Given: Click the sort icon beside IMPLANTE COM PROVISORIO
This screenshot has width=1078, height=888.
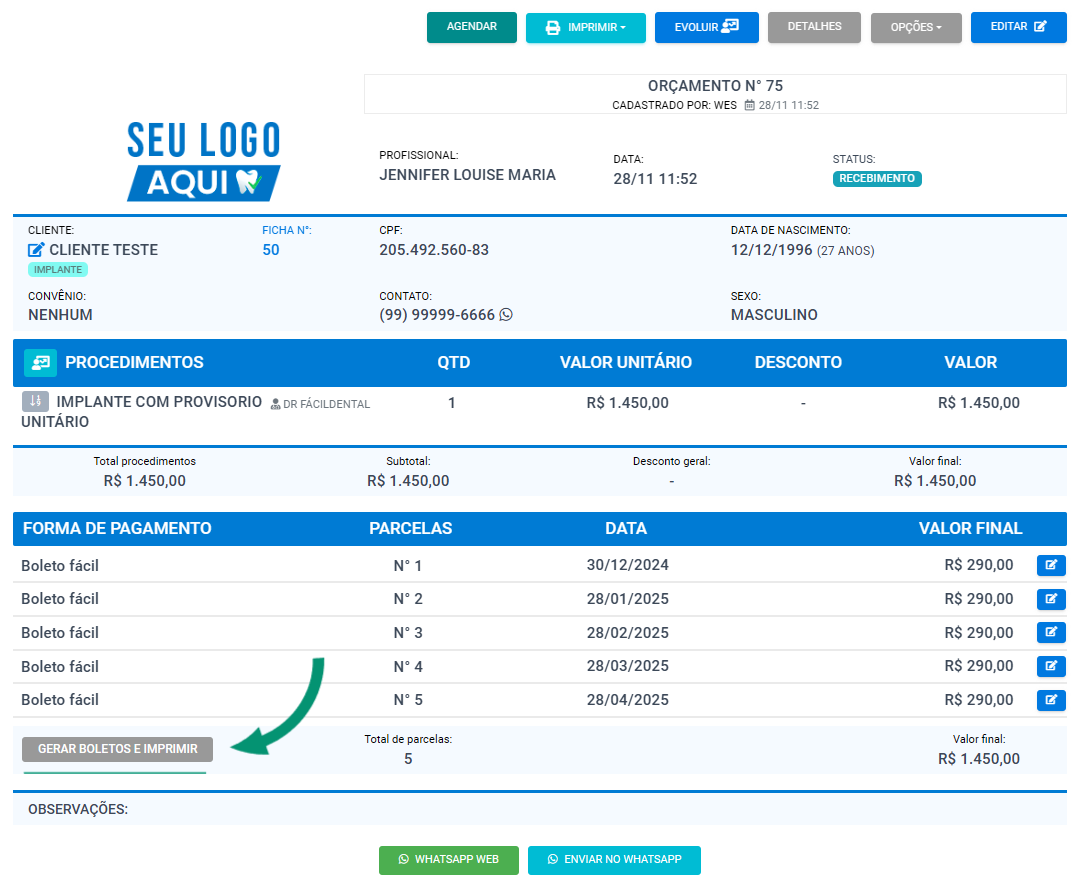Looking at the screenshot, I should pos(35,401).
